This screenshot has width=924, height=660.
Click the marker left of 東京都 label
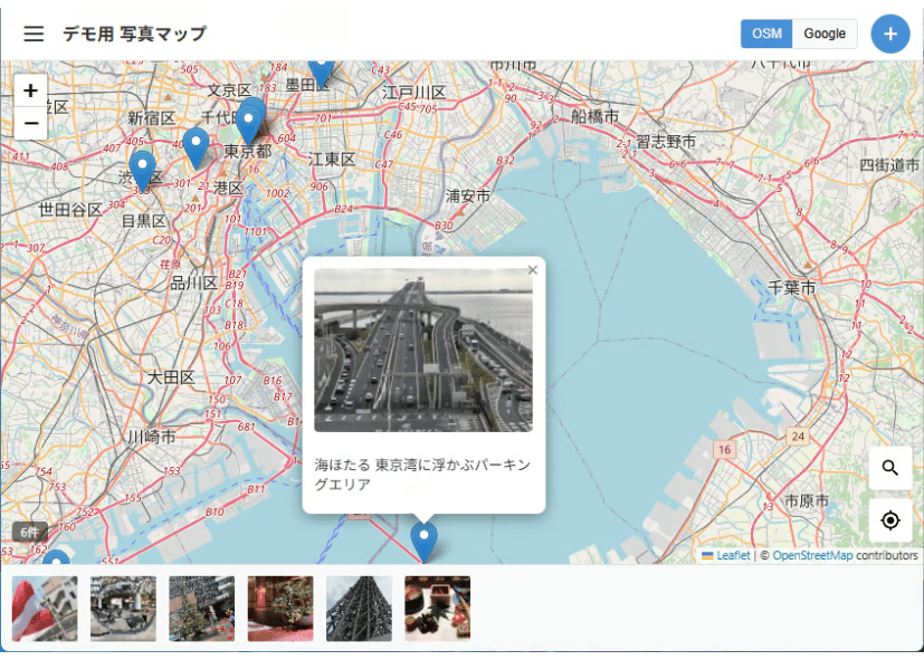[x=196, y=148]
